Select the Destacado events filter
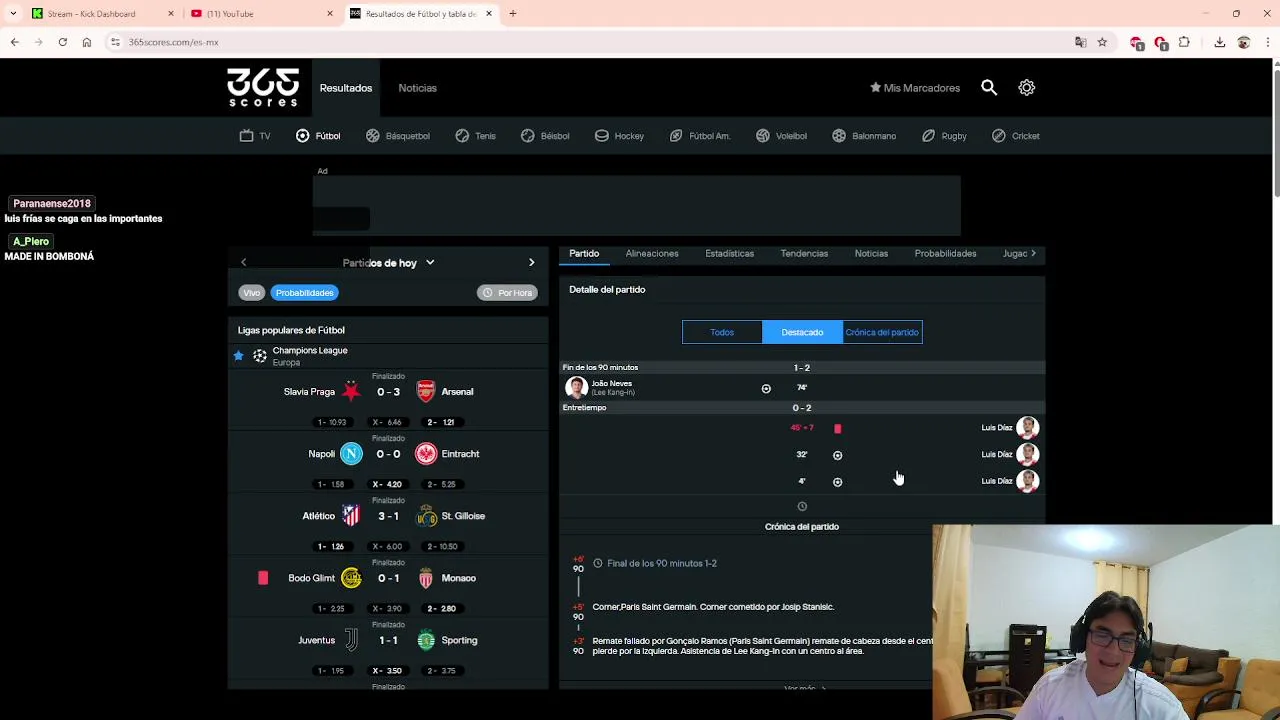Image resolution: width=1280 pixels, height=720 pixels. pyautogui.click(x=802, y=332)
